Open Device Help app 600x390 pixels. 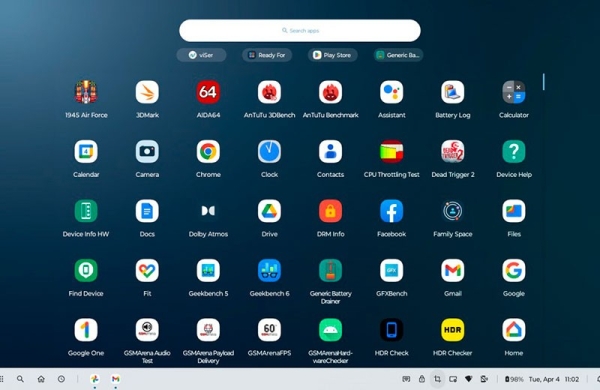point(514,152)
